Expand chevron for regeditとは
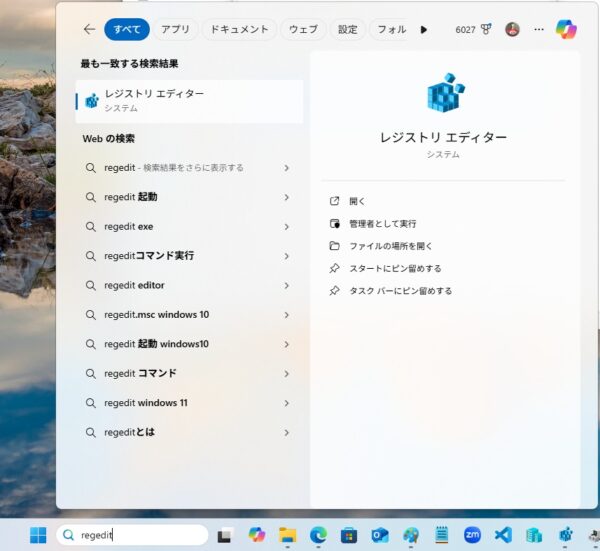The height and width of the screenshot is (551, 600). pyautogui.click(x=287, y=432)
